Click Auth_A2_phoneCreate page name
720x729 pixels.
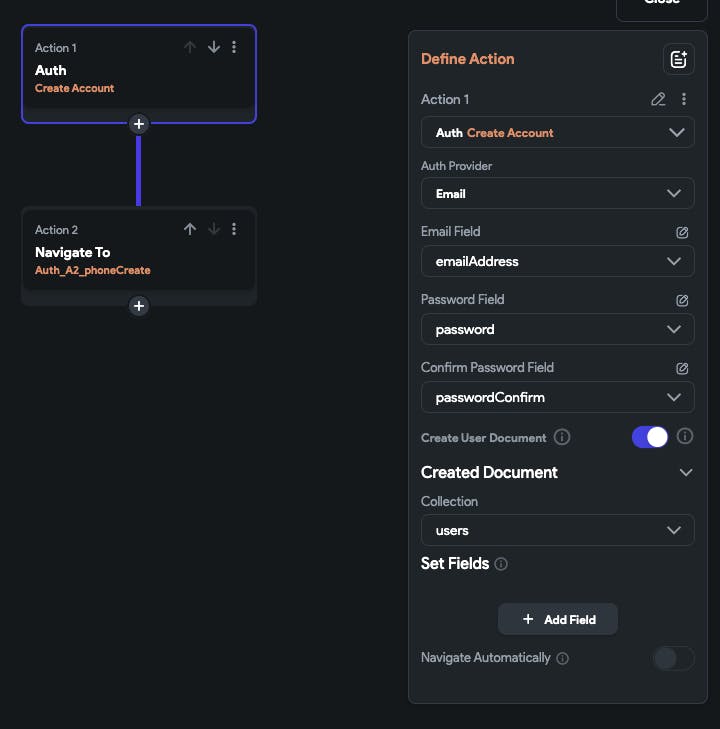(x=92, y=270)
